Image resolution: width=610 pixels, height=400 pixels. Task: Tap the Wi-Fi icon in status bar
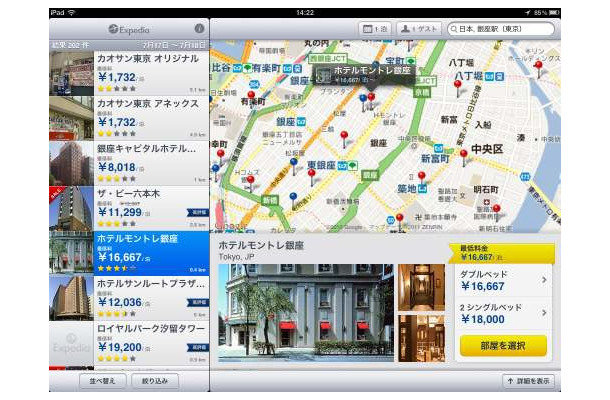72,12
